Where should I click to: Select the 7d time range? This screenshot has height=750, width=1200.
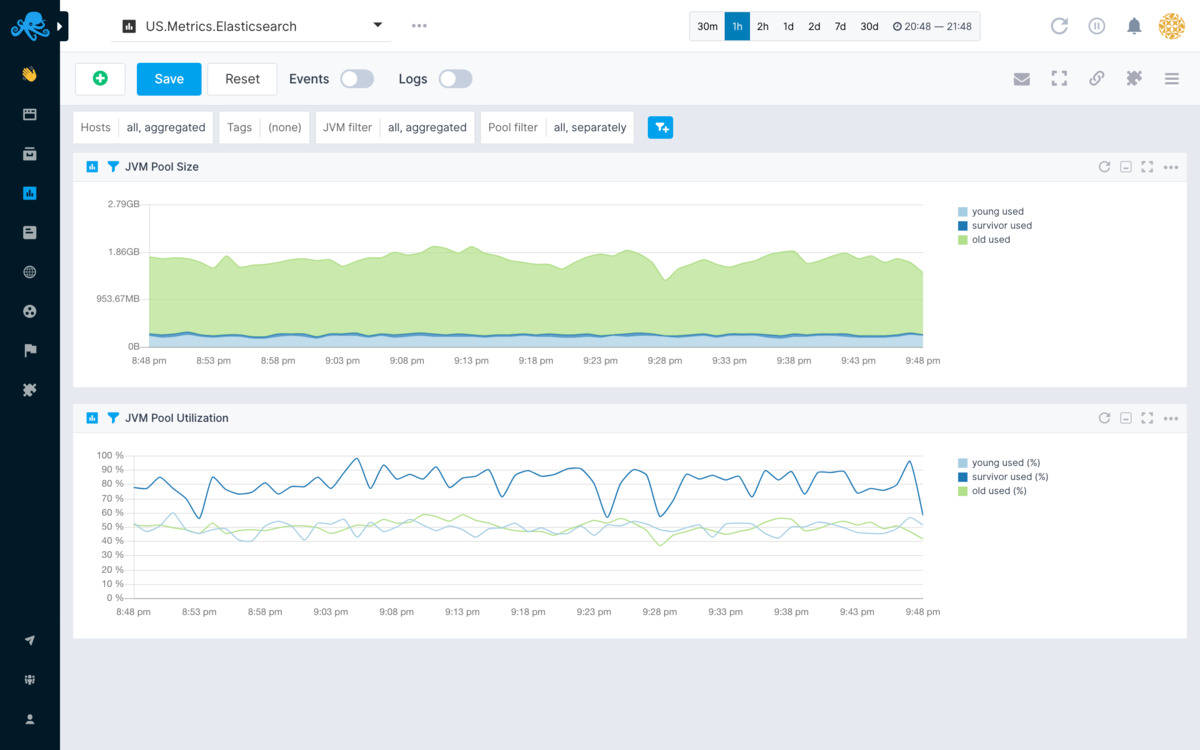coord(840,26)
